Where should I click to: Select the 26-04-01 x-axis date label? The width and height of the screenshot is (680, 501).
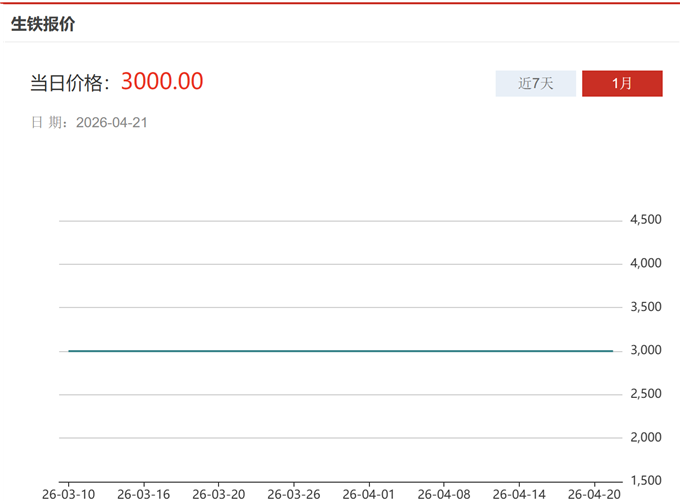point(369,493)
